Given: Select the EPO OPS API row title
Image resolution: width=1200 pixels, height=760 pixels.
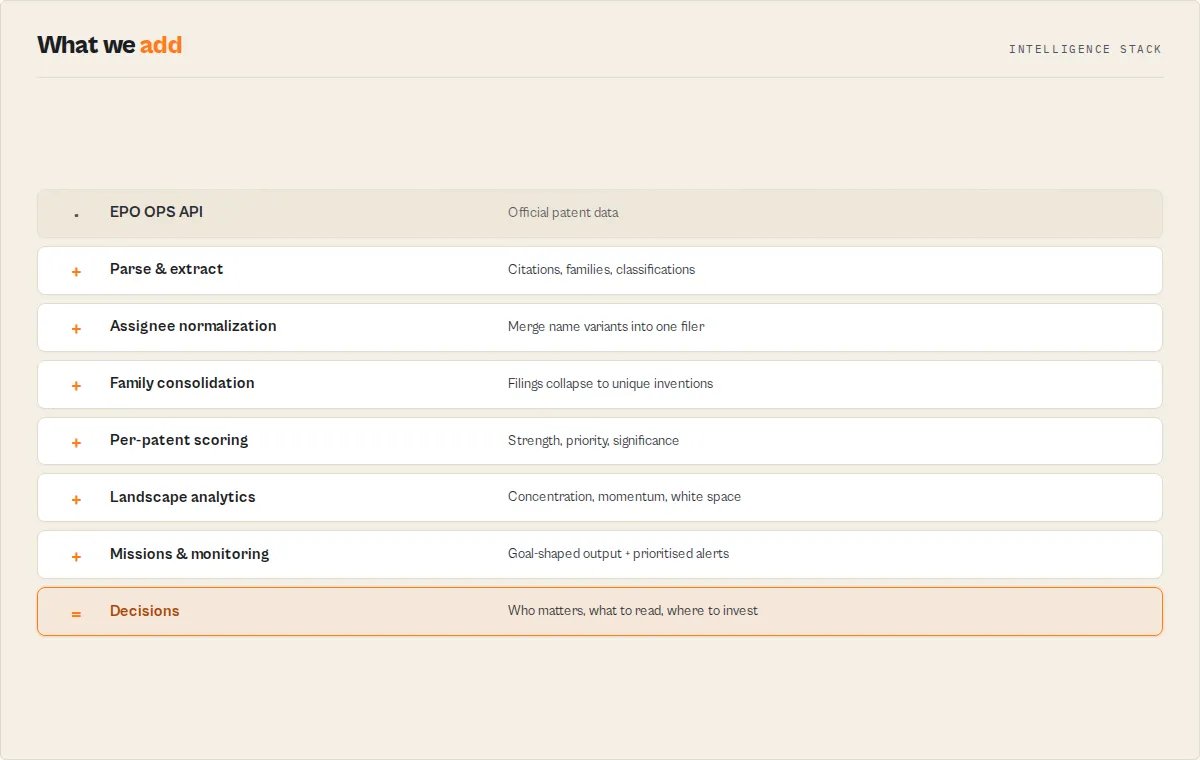Looking at the screenshot, I should 156,212.
